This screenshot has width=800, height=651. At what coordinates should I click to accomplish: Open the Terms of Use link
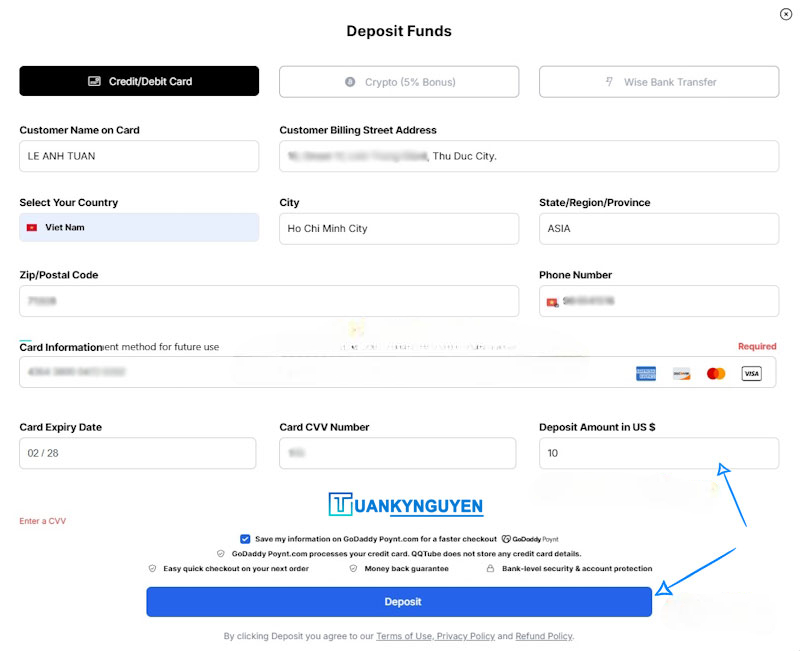[x=403, y=636]
